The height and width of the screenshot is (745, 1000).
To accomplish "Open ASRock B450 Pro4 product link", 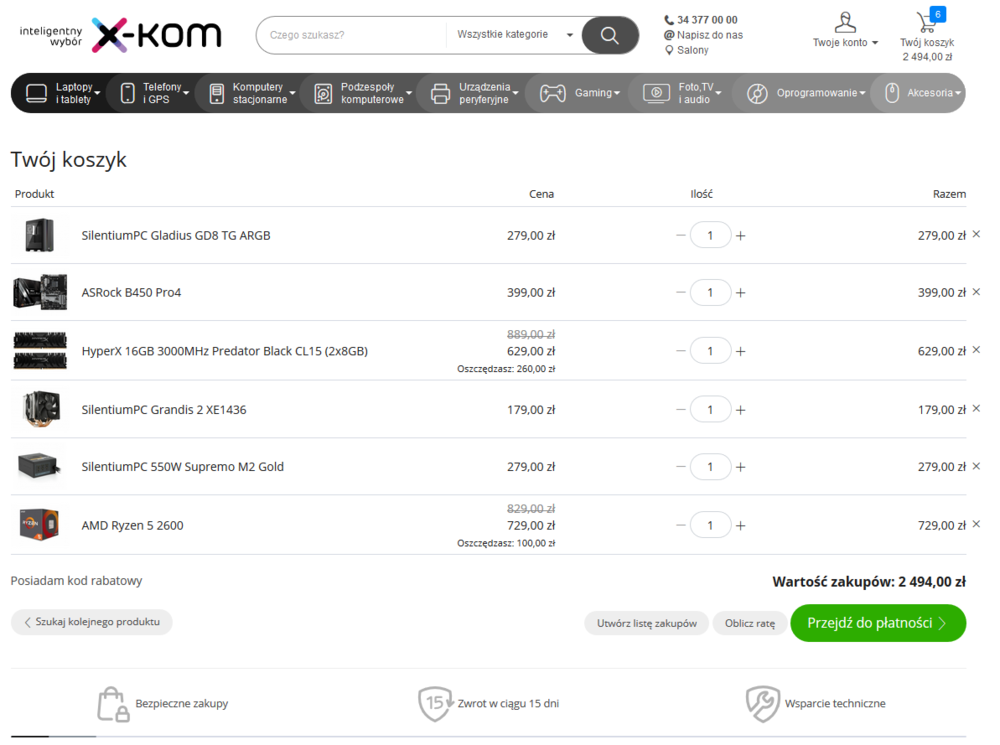I will (131, 292).
